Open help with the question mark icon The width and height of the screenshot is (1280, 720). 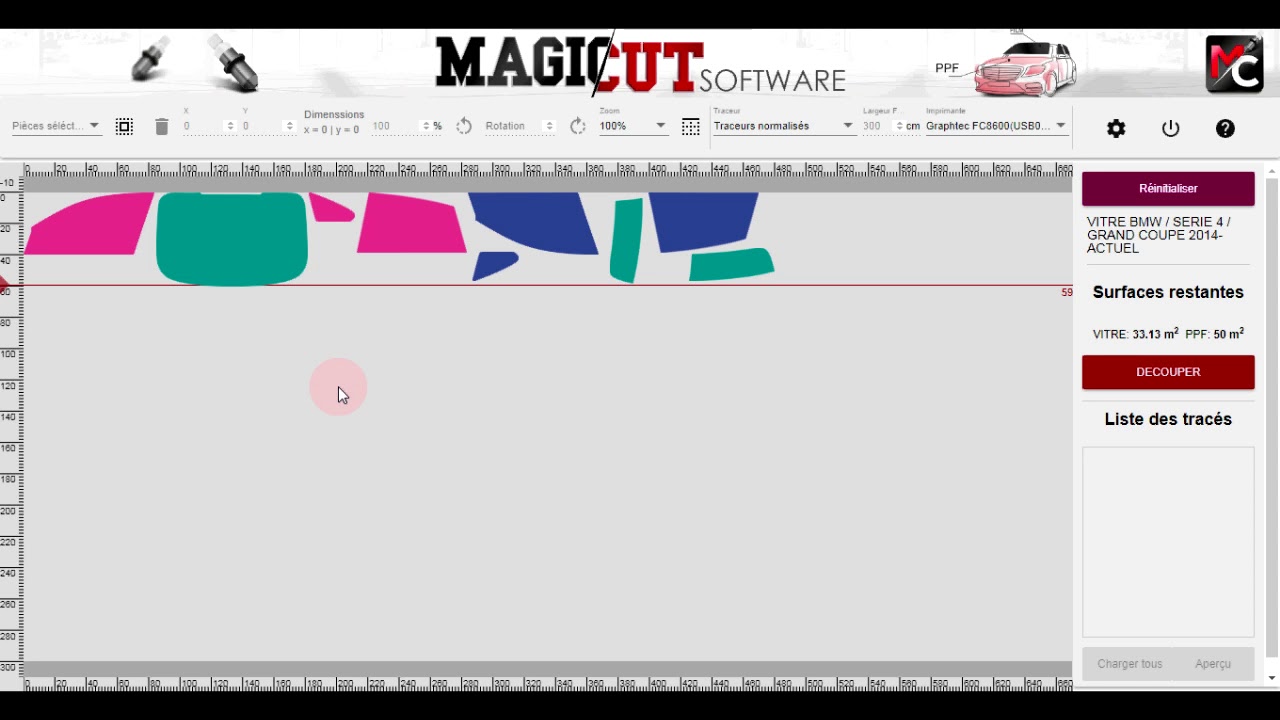coord(1225,128)
